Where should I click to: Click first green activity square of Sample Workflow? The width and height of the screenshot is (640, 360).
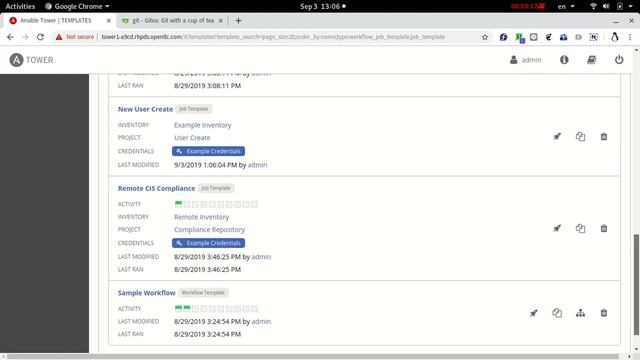178,308
